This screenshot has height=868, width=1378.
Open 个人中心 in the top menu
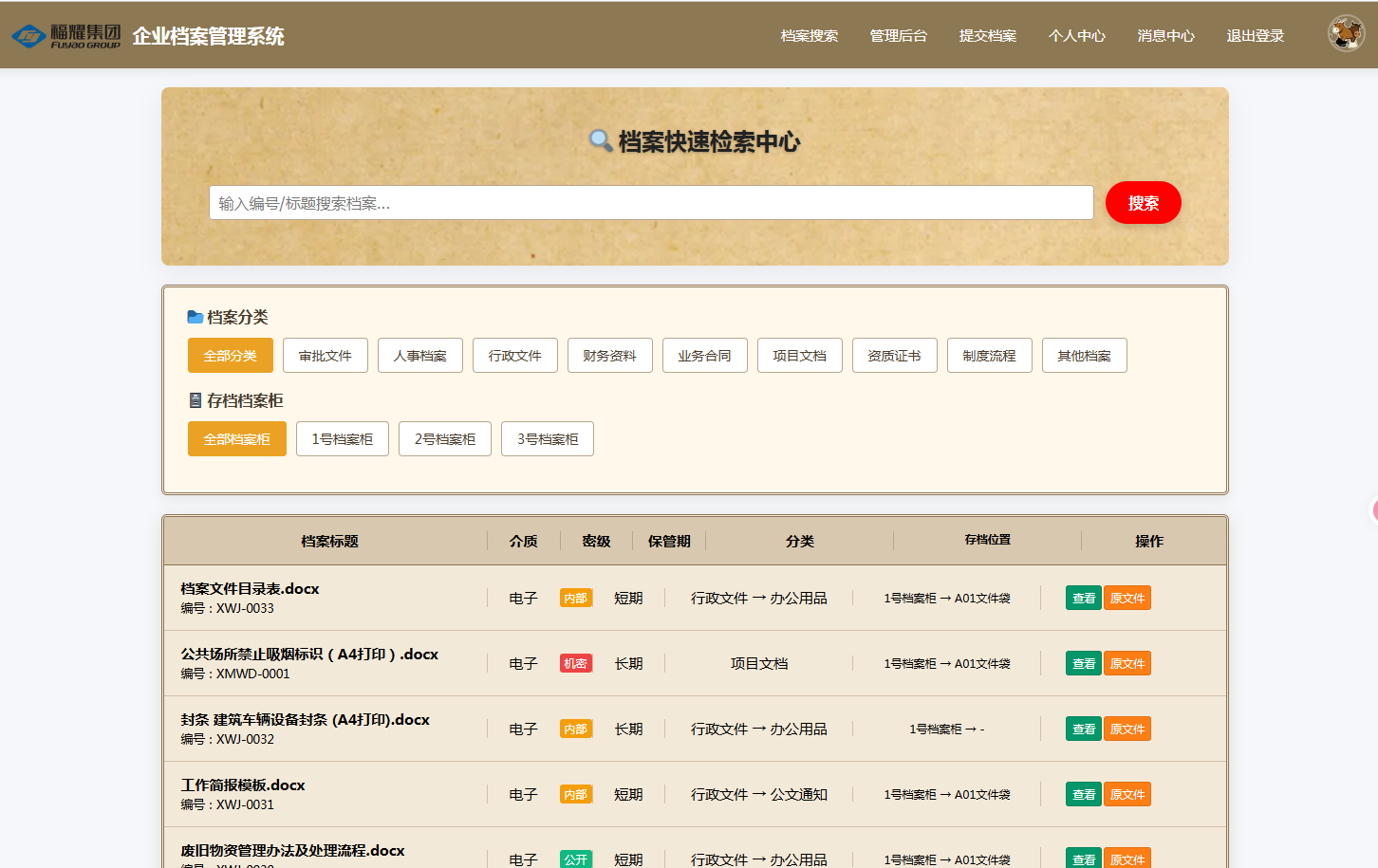pos(1077,36)
